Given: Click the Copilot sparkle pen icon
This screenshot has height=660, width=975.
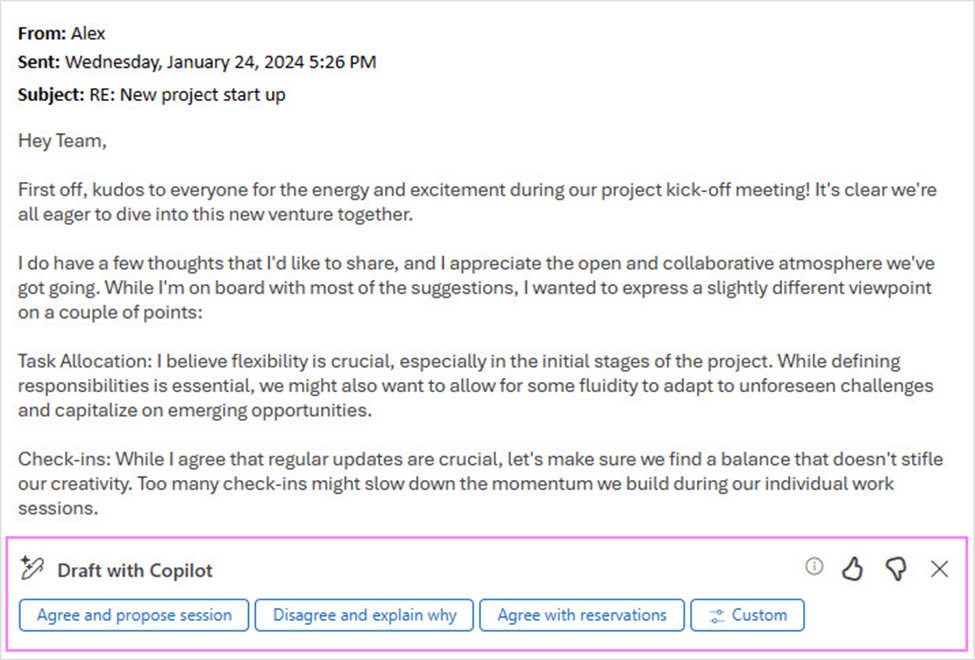Looking at the screenshot, I should pos(32,568).
